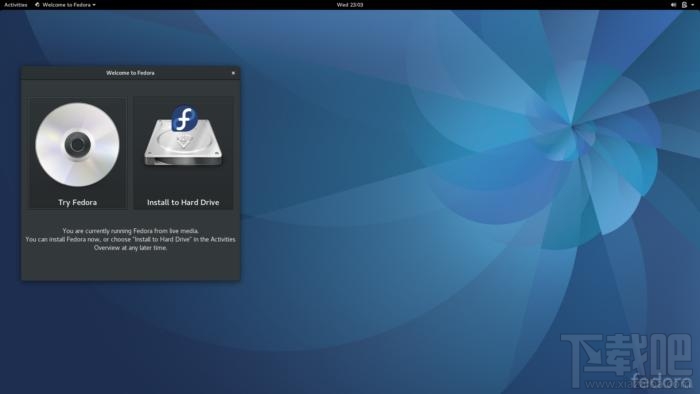This screenshot has width=700, height=394.
Task: Click the silver disc Try Fedora icon
Action: (x=77, y=145)
